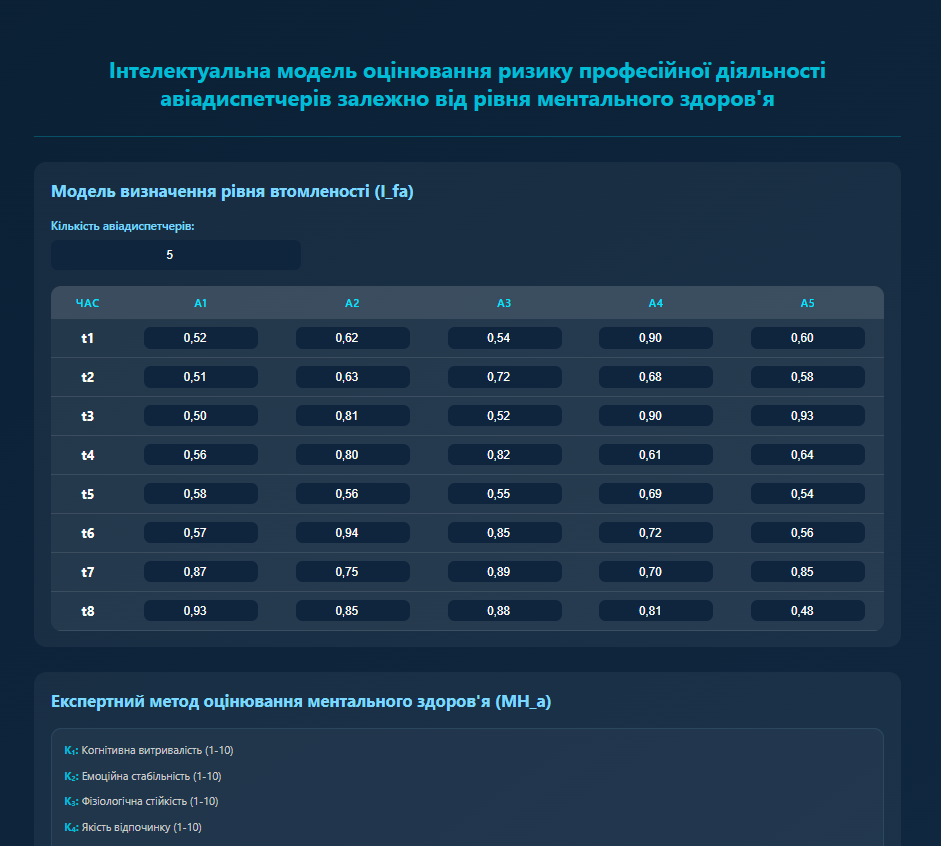The height and width of the screenshot is (846, 941).
Task: Click the K₁ Когнітивна витривалість line
Action: pyautogui.click(x=149, y=751)
